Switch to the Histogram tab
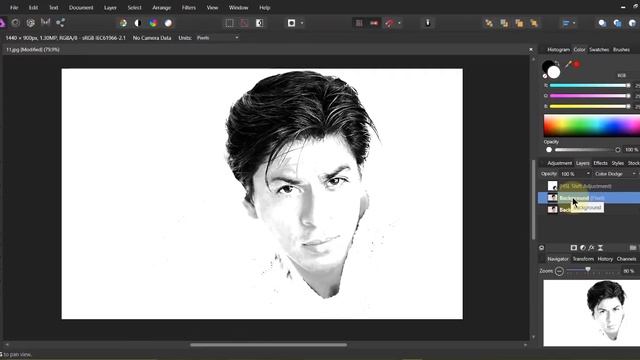Viewport: 640px width, 360px height. click(558, 49)
